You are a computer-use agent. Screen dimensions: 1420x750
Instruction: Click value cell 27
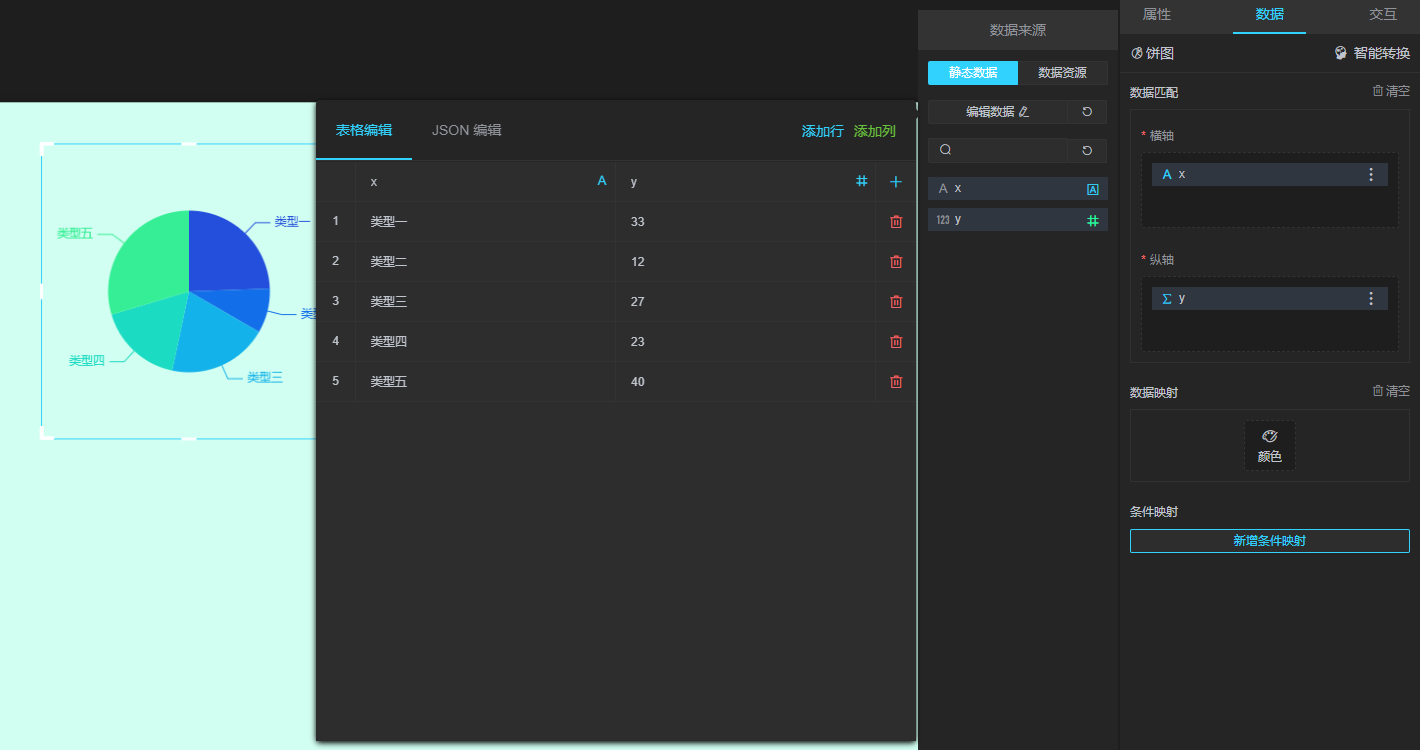click(745, 302)
